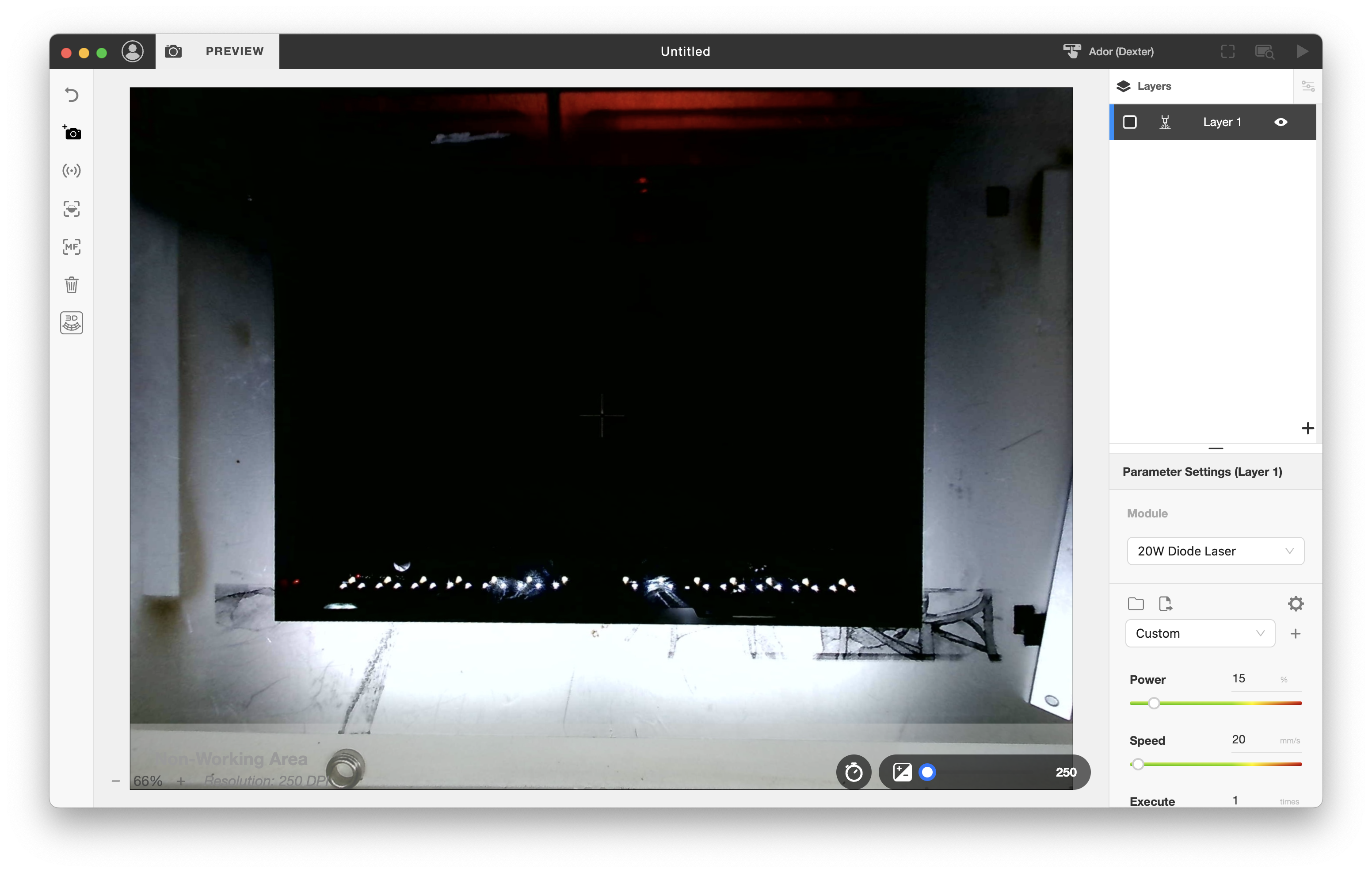Hide Layer 1 with the eye icon
The image size is (1372, 873).
[x=1281, y=122]
